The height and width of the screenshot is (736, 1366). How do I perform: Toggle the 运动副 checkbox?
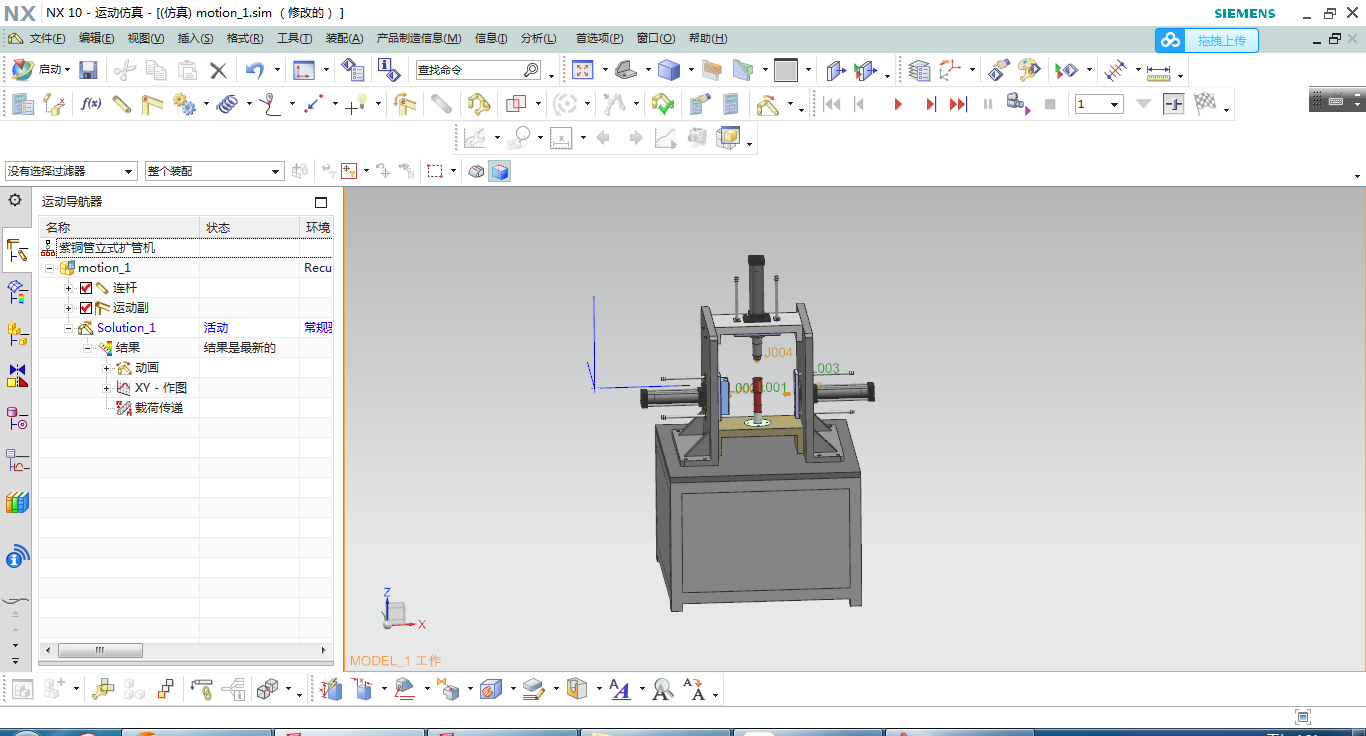[x=86, y=308]
